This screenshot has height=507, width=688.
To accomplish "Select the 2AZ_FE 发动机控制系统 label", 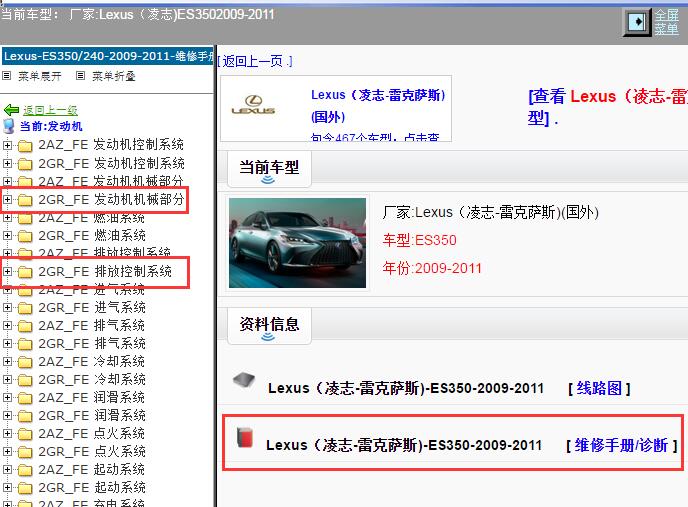I will click(x=111, y=145).
